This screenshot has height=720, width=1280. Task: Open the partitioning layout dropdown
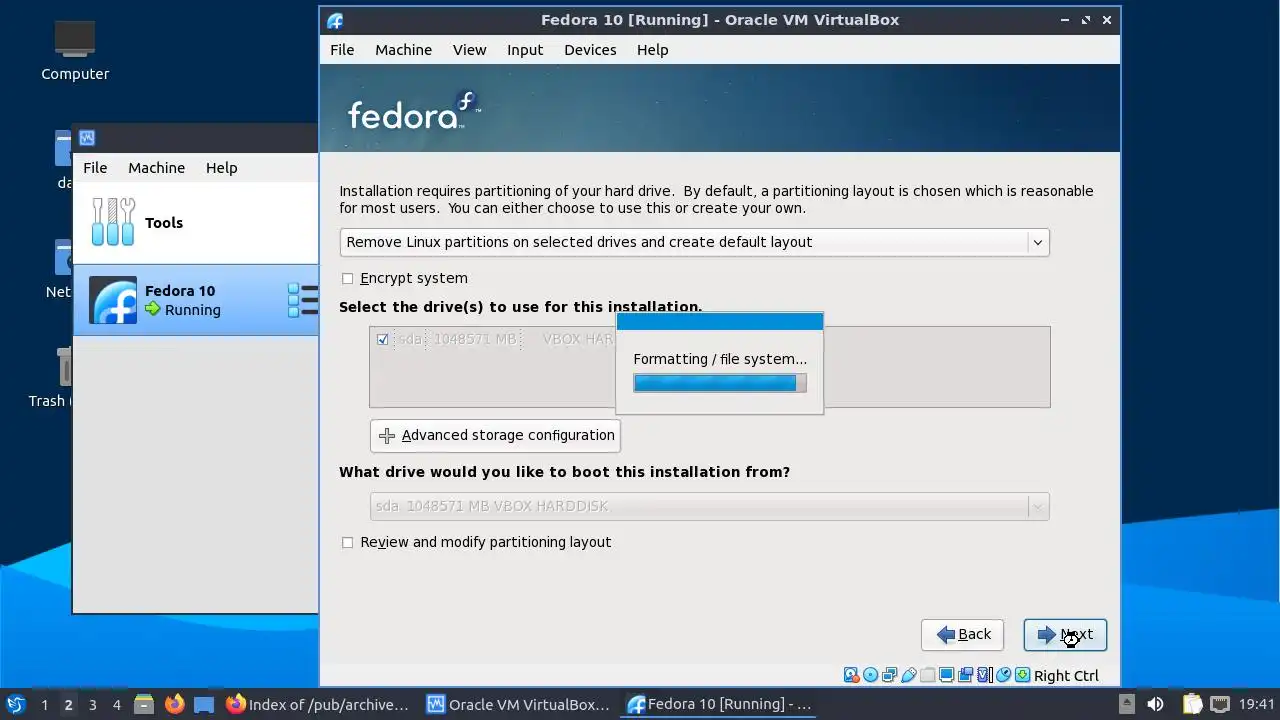coord(694,242)
